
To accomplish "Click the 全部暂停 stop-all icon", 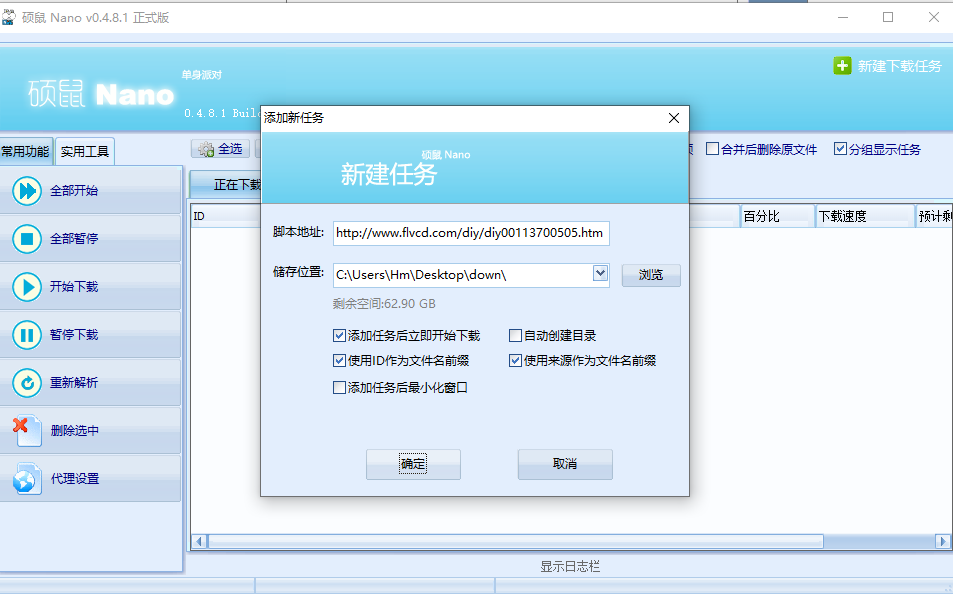I will tap(27, 239).
